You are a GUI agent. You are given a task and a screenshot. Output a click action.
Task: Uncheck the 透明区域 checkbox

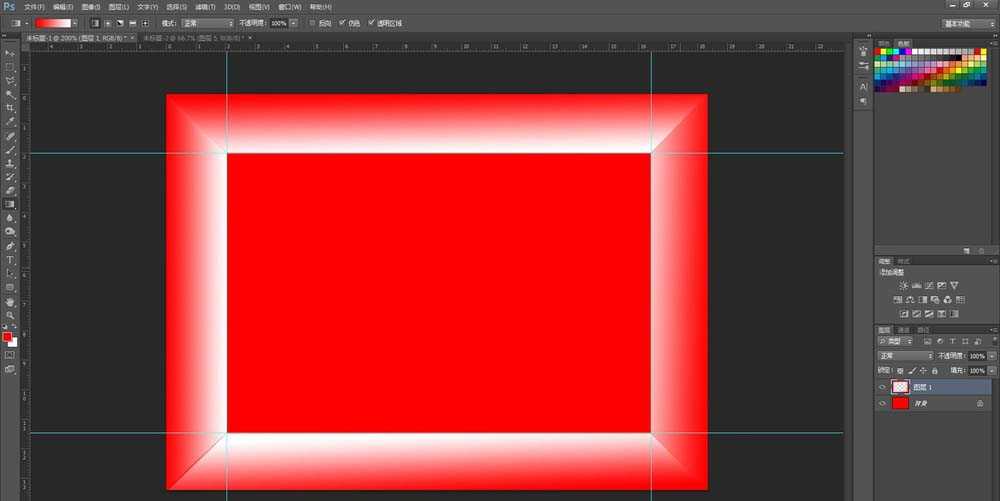click(x=371, y=22)
